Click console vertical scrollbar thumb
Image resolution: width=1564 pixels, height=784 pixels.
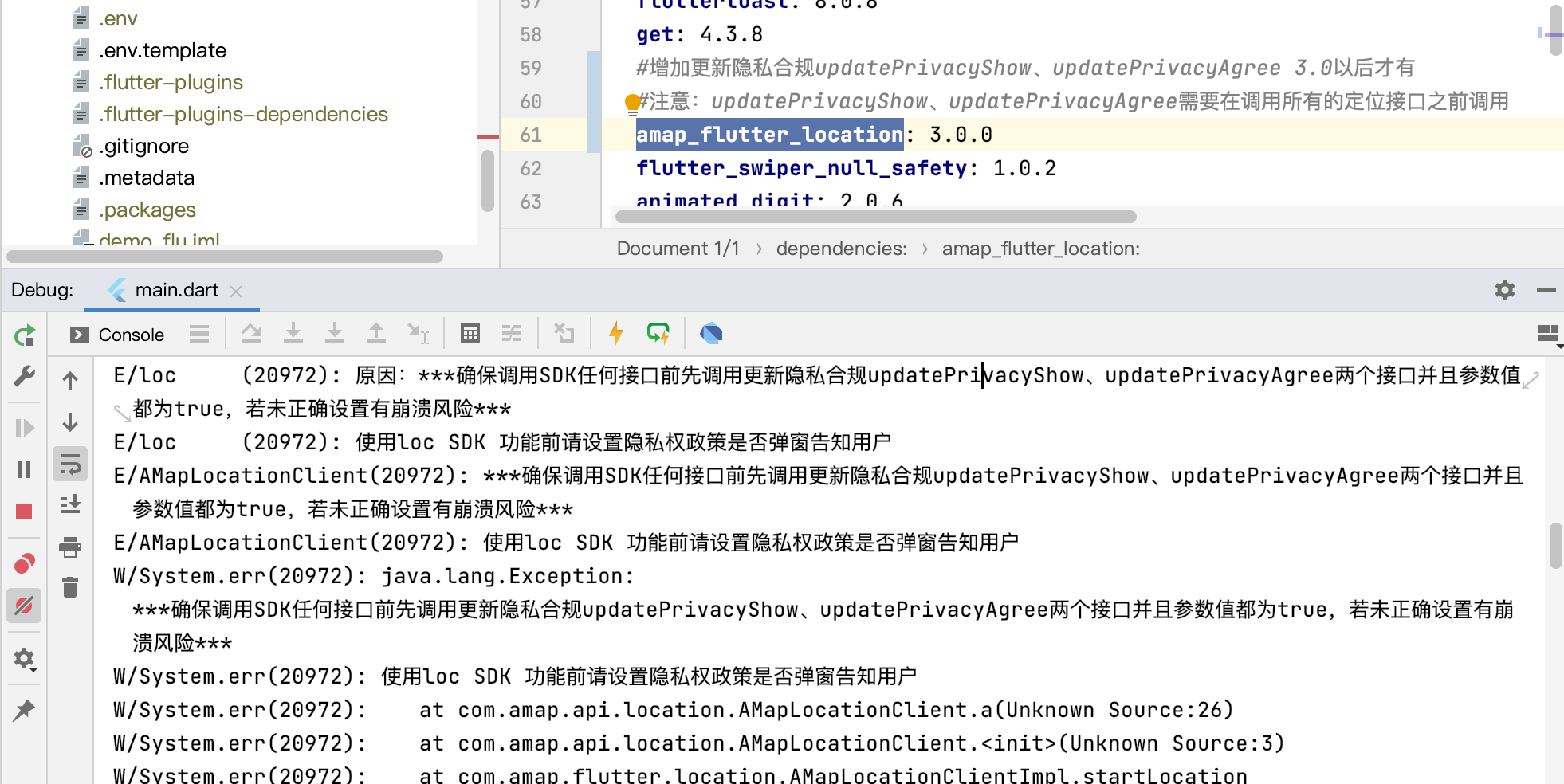[x=1555, y=546]
